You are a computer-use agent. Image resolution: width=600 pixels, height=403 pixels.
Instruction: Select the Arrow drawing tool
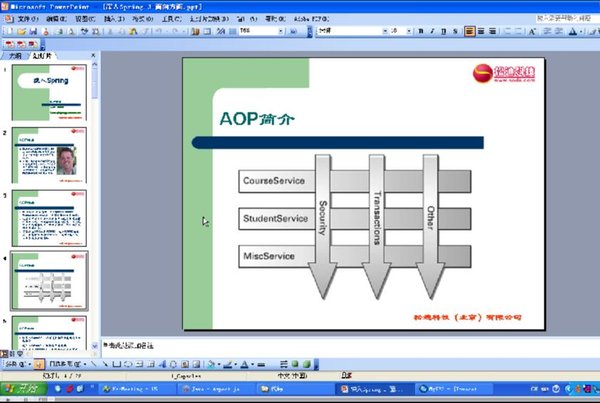point(105,364)
